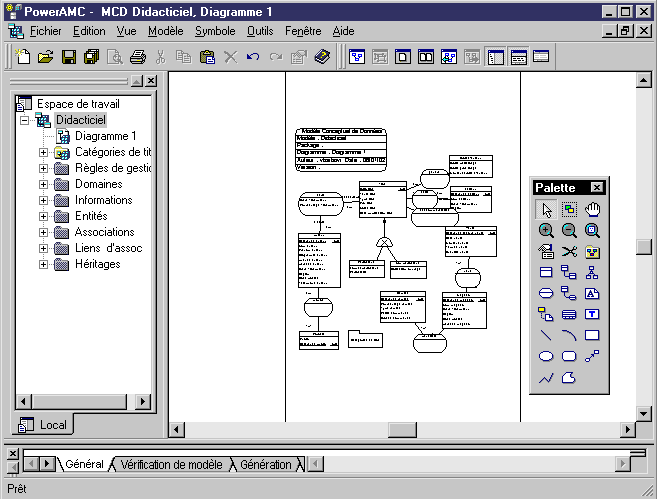
Task: Close the Palette window
Action: 597,187
